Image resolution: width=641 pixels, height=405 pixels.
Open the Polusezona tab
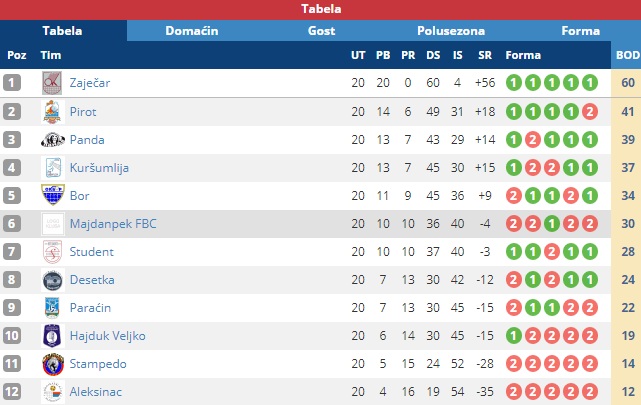(x=451, y=31)
